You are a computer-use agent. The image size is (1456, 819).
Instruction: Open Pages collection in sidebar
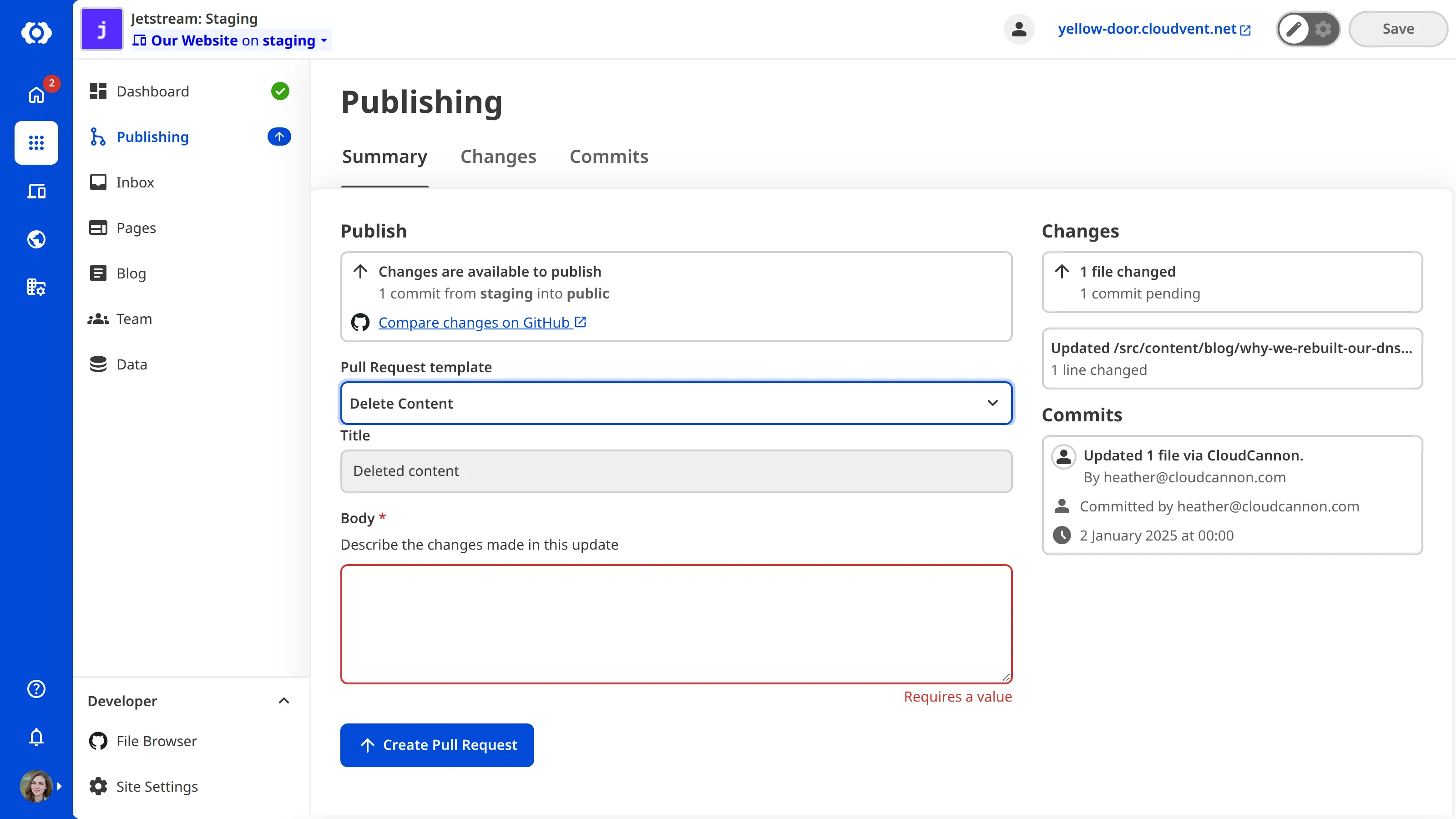[x=136, y=228]
